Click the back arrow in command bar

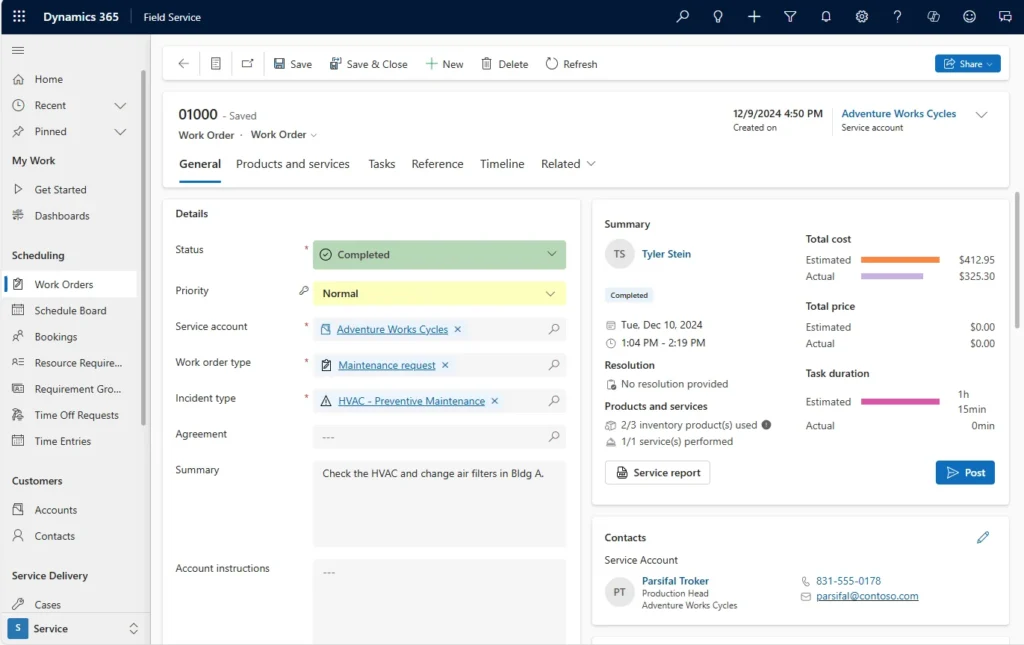coord(183,64)
